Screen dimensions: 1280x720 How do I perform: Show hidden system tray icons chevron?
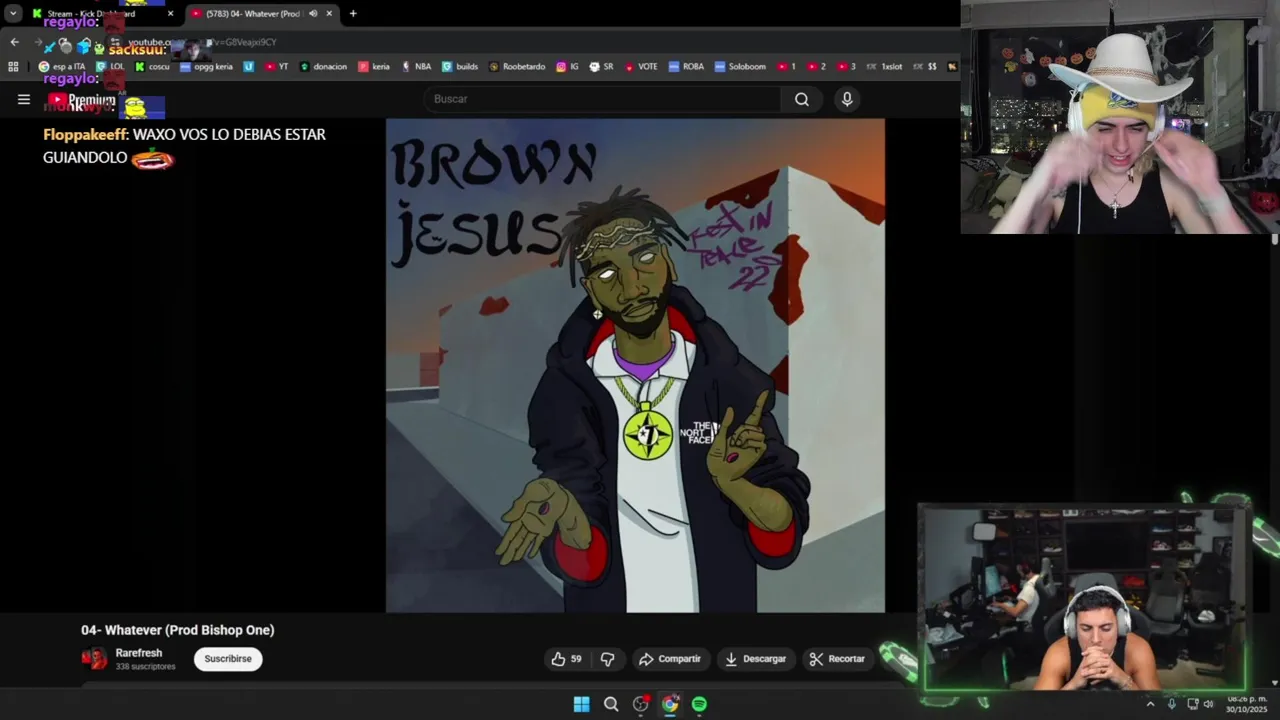tap(1150, 704)
